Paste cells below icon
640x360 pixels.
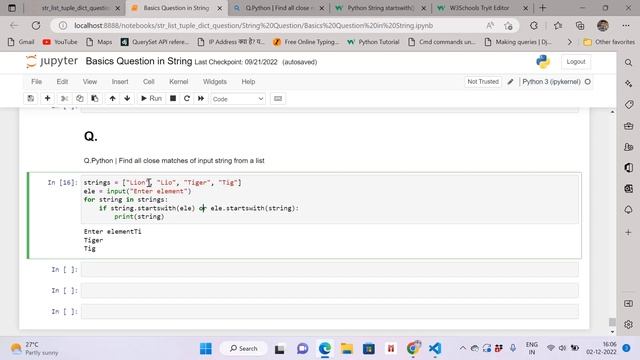[x=95, y=98]
